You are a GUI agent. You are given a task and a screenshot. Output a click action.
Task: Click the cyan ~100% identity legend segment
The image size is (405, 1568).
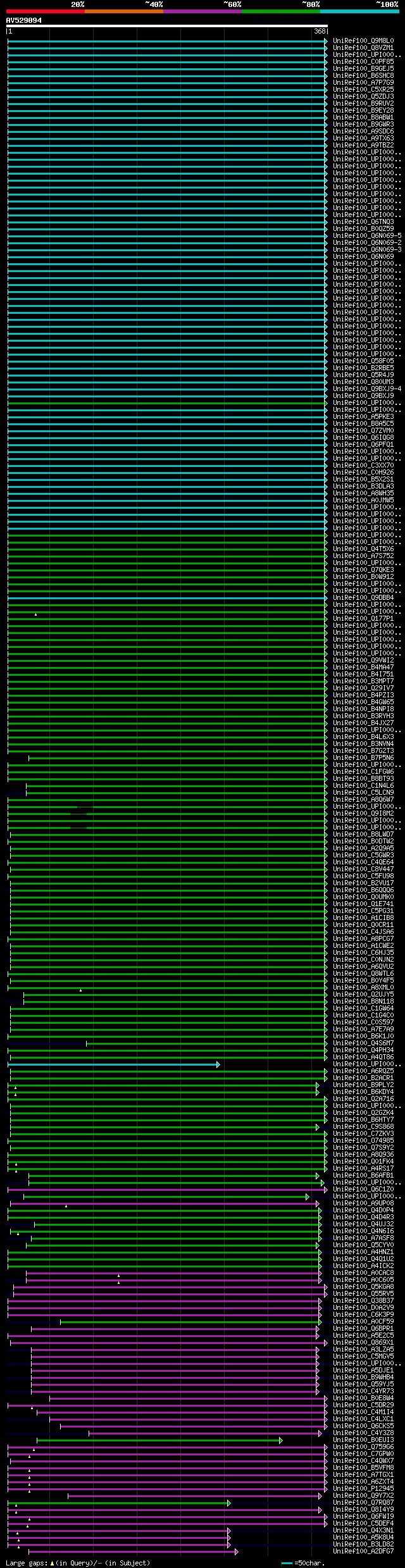tap(359, 11)
